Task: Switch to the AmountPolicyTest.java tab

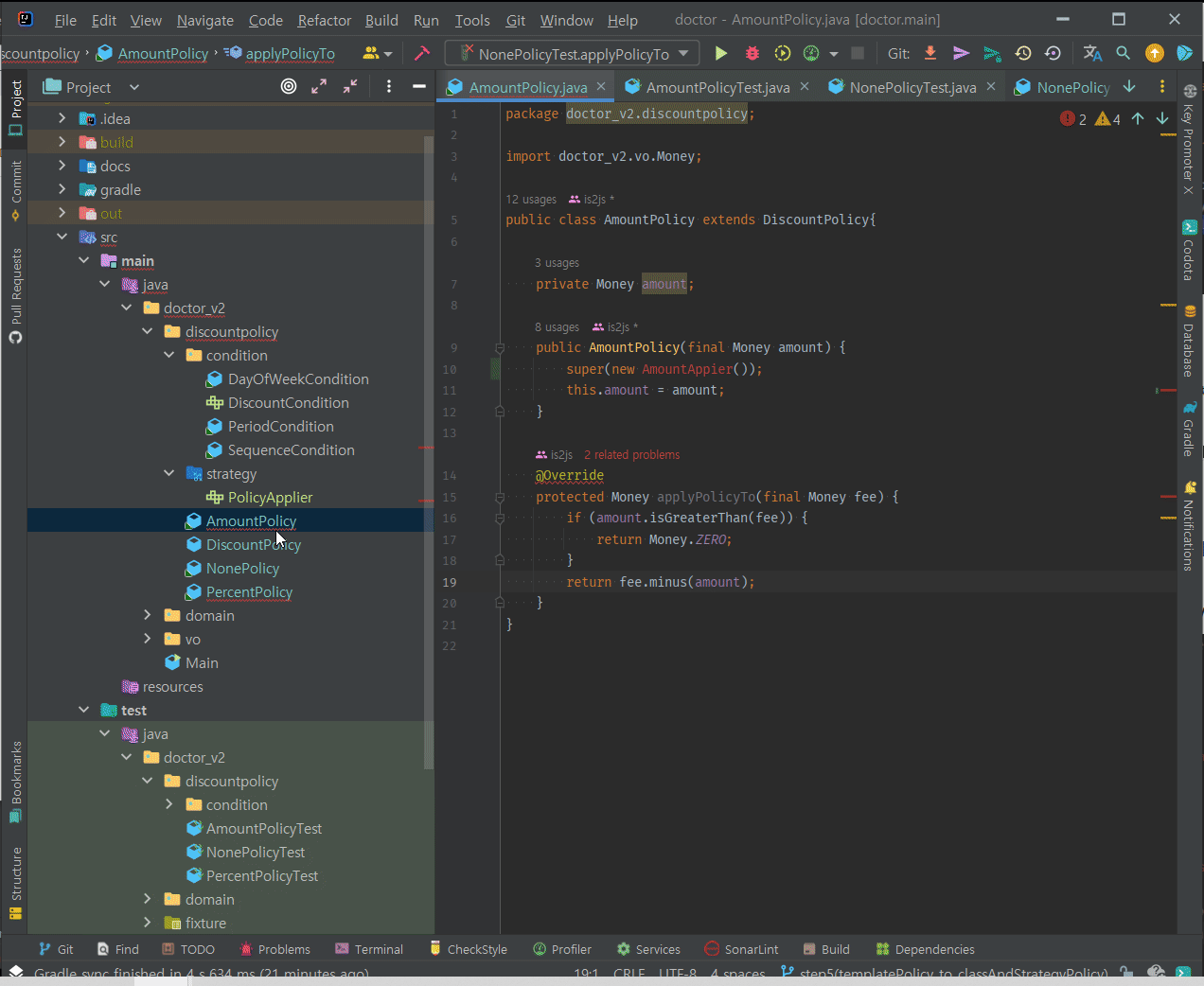Action: 717,87
